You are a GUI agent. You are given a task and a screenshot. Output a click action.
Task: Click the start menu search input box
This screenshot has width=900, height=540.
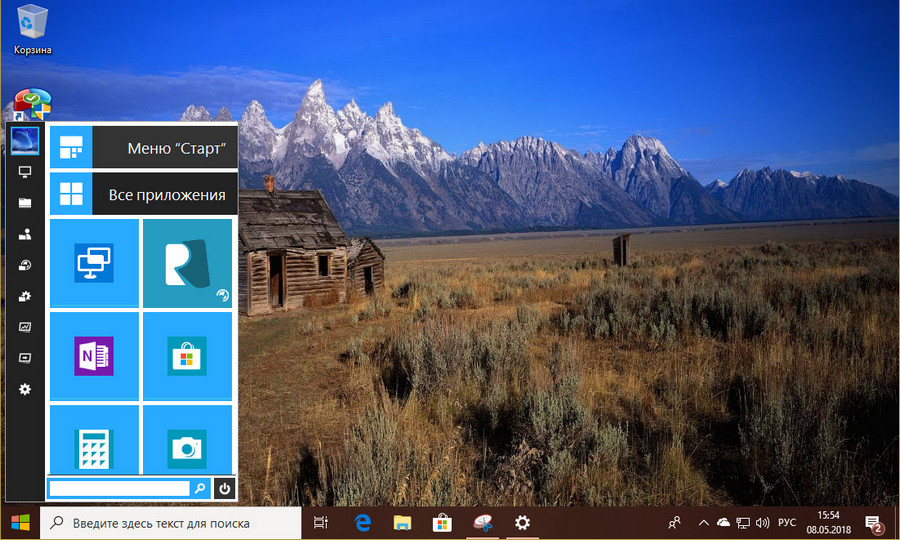(119, 488)
